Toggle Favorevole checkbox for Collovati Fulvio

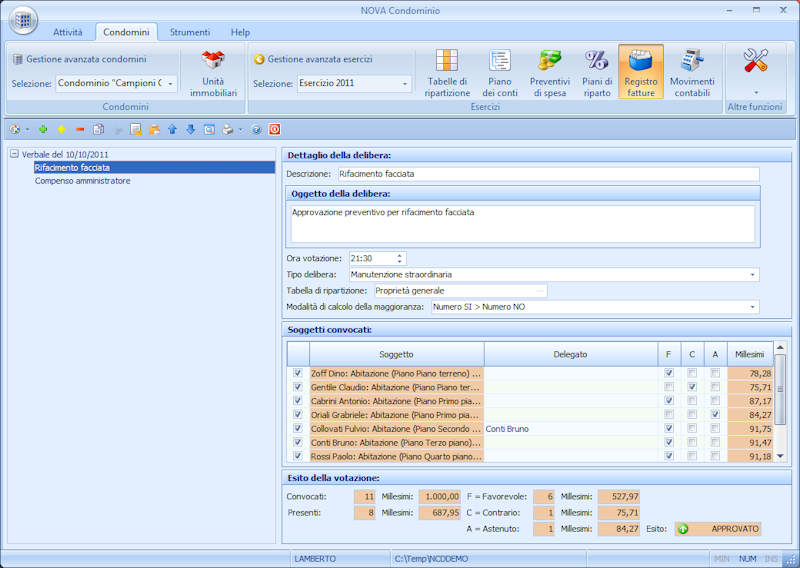(x=669, y=428)
